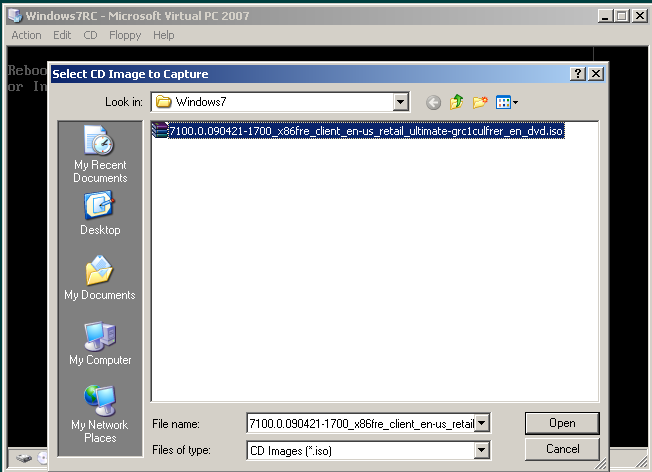Click the Open button
The width and height of the screenshot is (652, 472).
[562, 423]
